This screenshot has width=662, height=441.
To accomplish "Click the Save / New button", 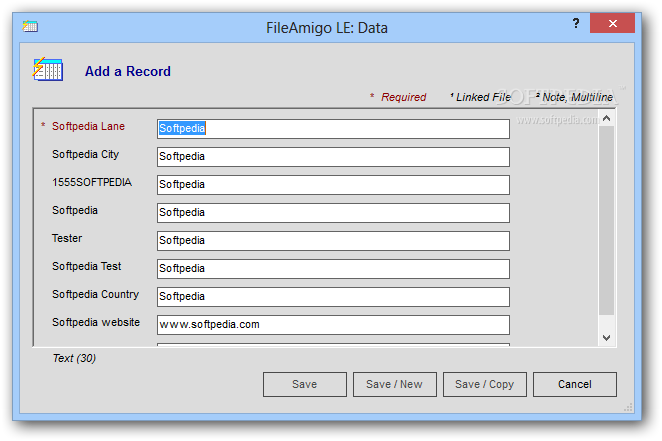I will [395, 384].
